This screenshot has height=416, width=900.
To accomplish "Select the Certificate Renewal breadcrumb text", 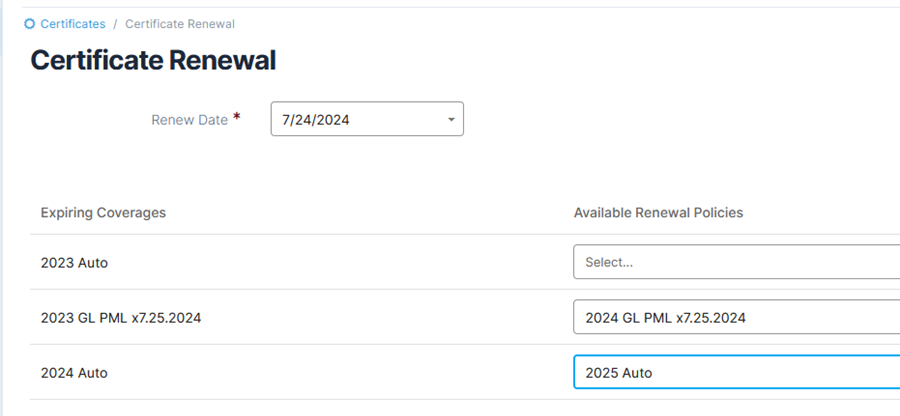I will click(x=180, y=24).
